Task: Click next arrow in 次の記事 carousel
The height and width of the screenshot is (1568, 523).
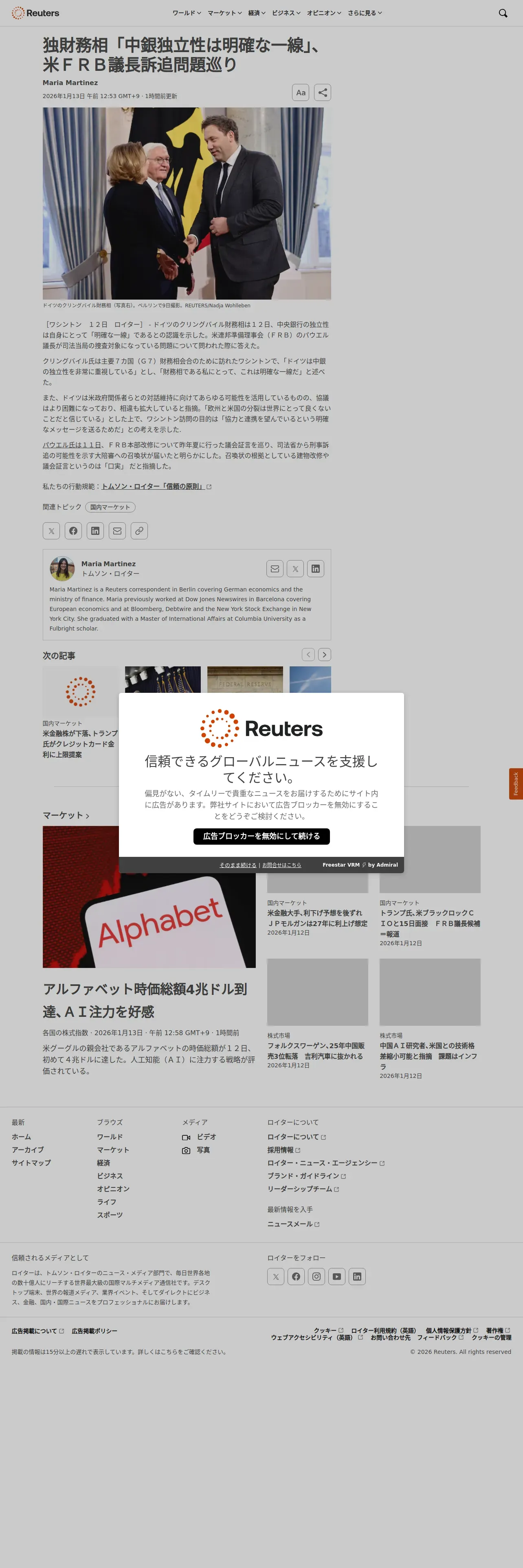Action: pyautogui.click(x=325, y=654)
